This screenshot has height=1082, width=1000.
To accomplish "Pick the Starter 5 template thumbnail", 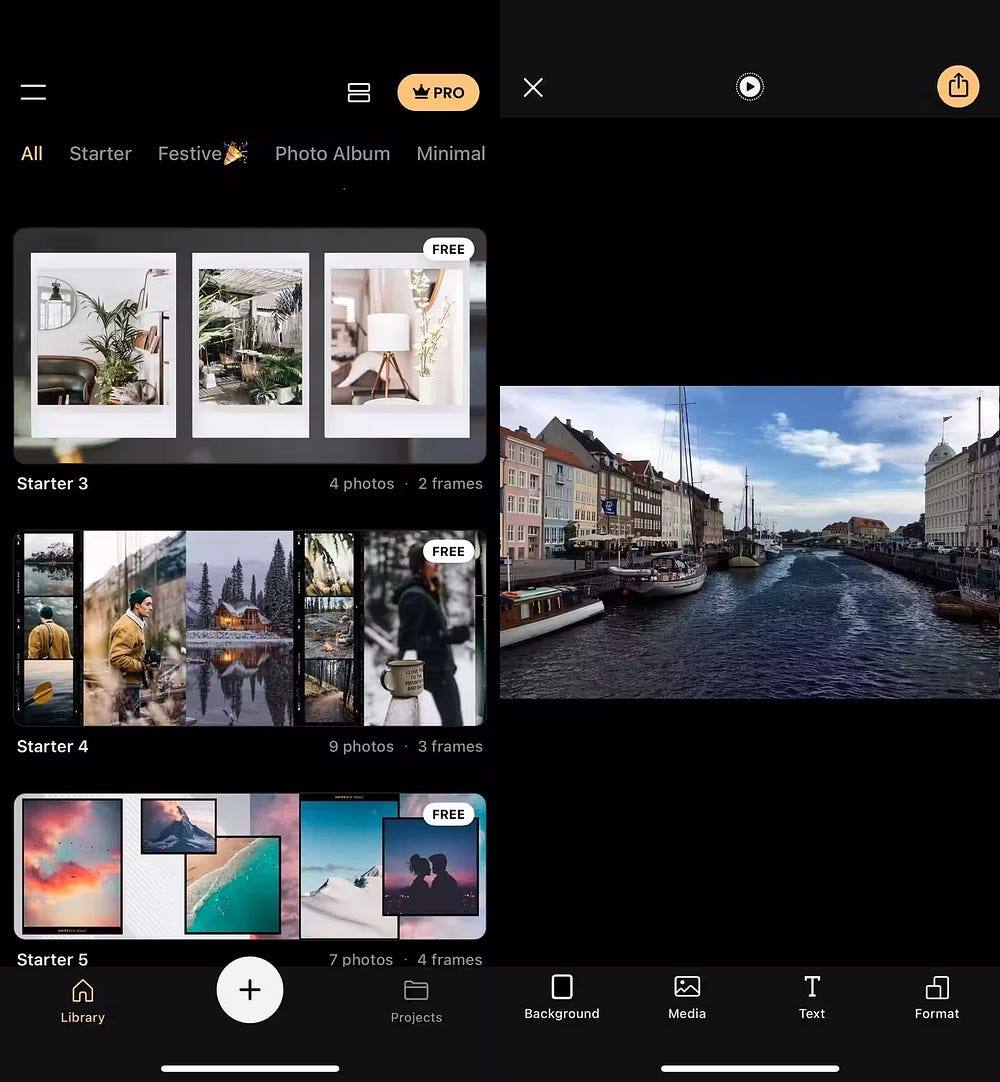I will (250, 867).
